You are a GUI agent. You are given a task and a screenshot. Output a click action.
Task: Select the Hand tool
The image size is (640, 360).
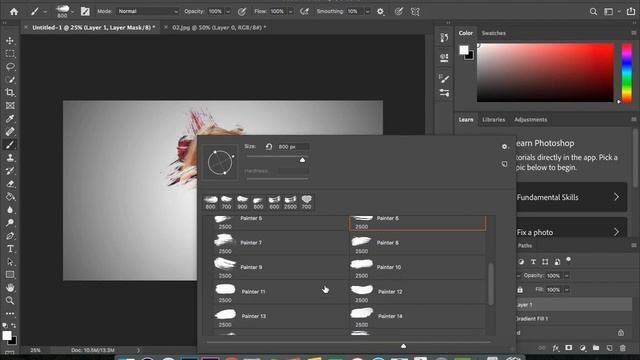[x=10, y=288]
